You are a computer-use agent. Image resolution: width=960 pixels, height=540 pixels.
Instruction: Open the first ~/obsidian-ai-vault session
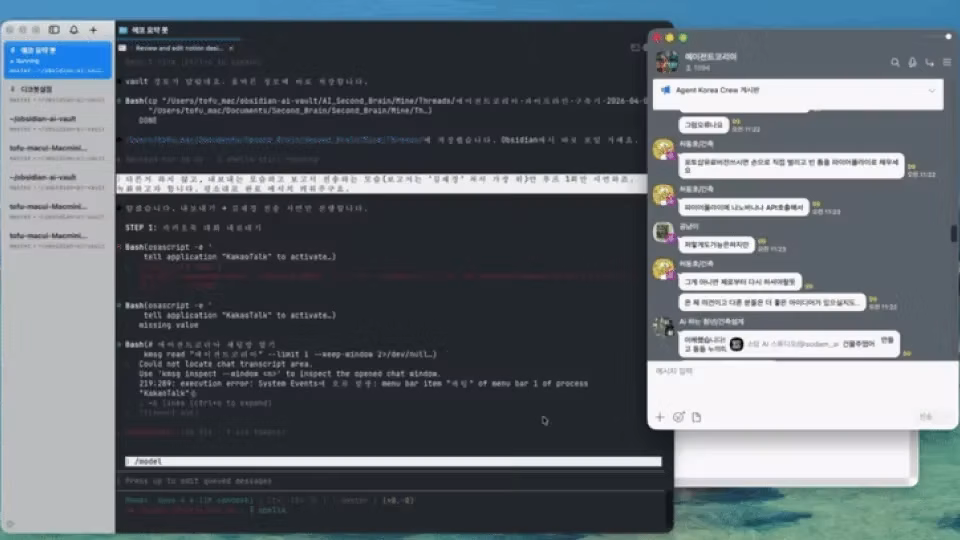(x=58, y=123)
